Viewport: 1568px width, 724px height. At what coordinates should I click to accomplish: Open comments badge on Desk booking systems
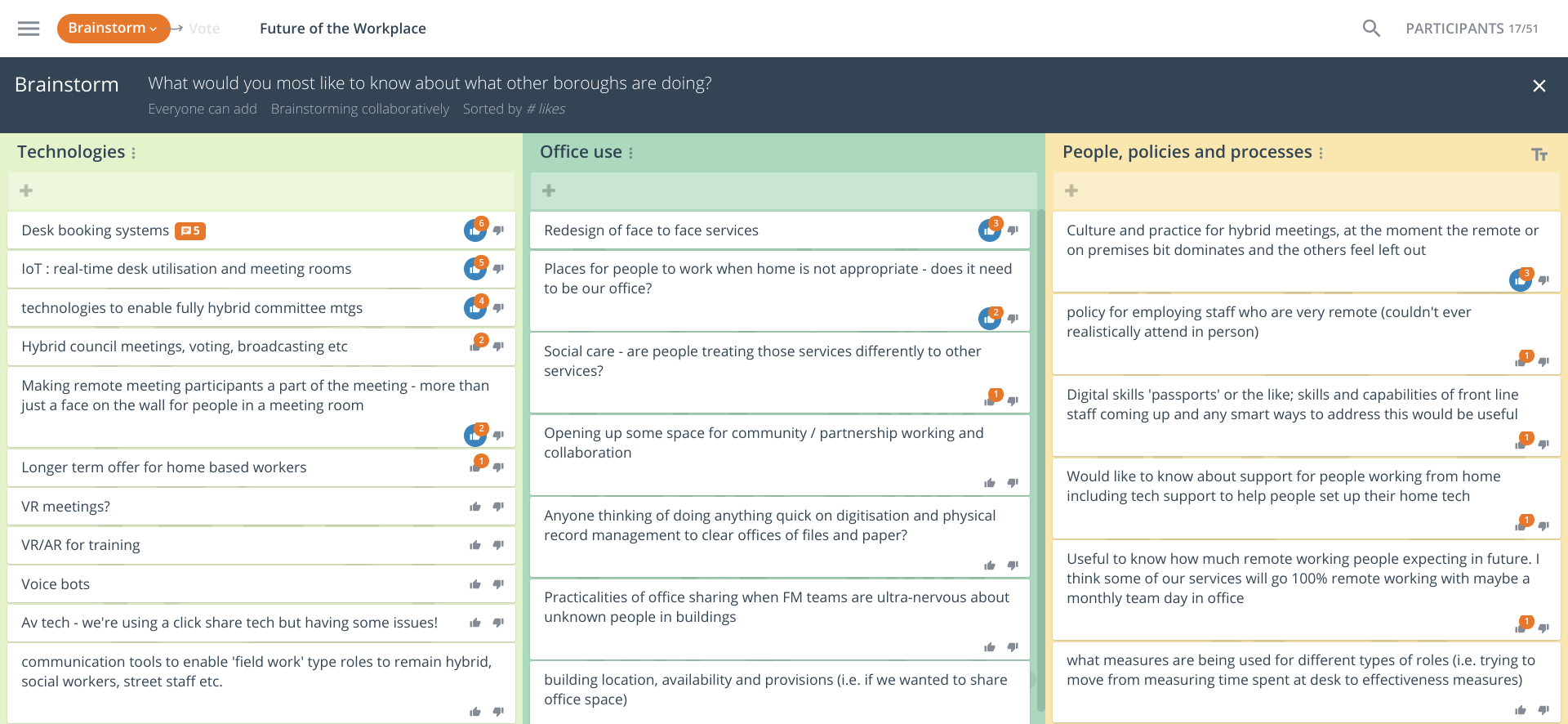(x=190, y=231)
